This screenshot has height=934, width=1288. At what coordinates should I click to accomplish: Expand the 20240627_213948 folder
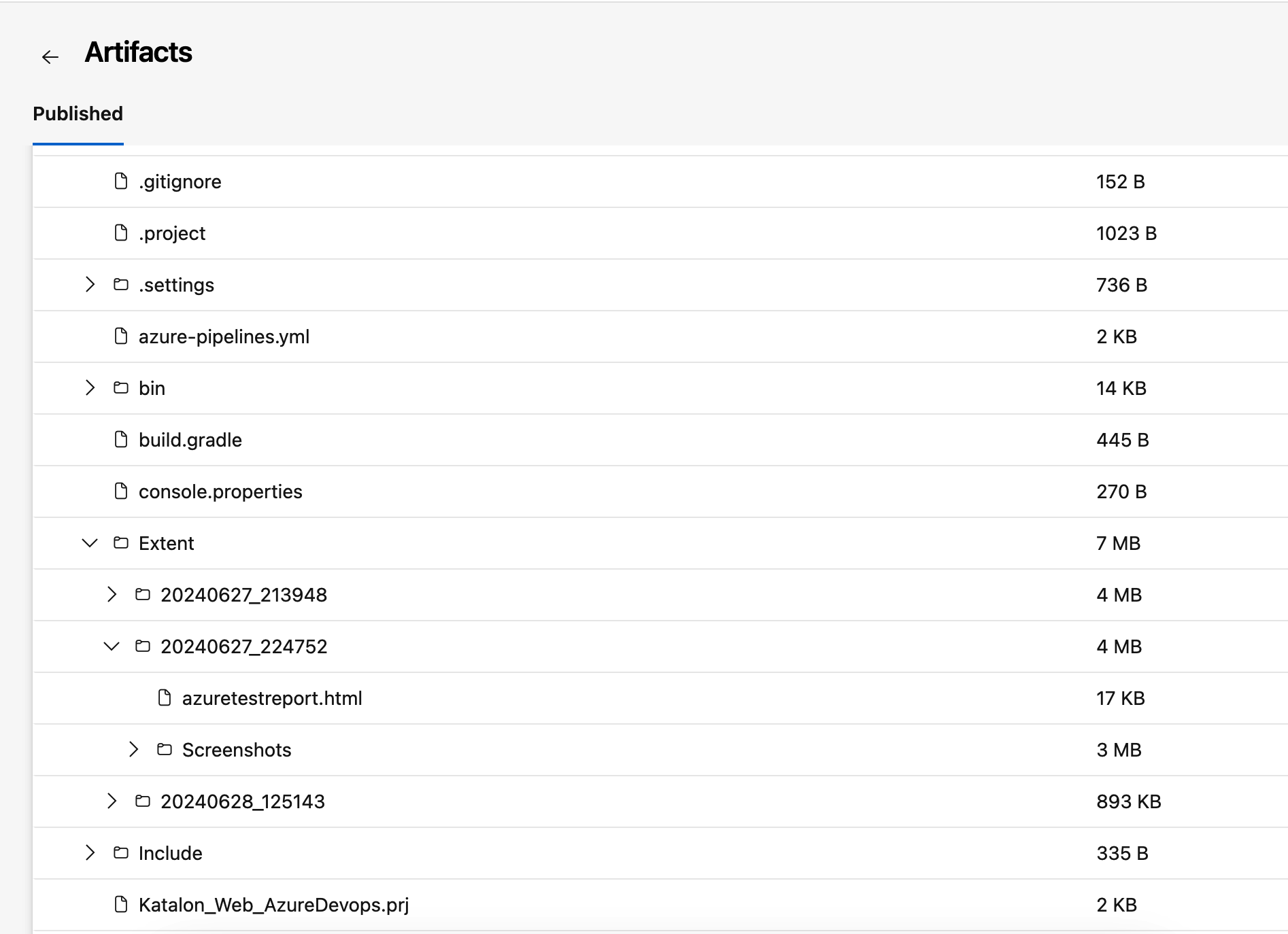112,595
